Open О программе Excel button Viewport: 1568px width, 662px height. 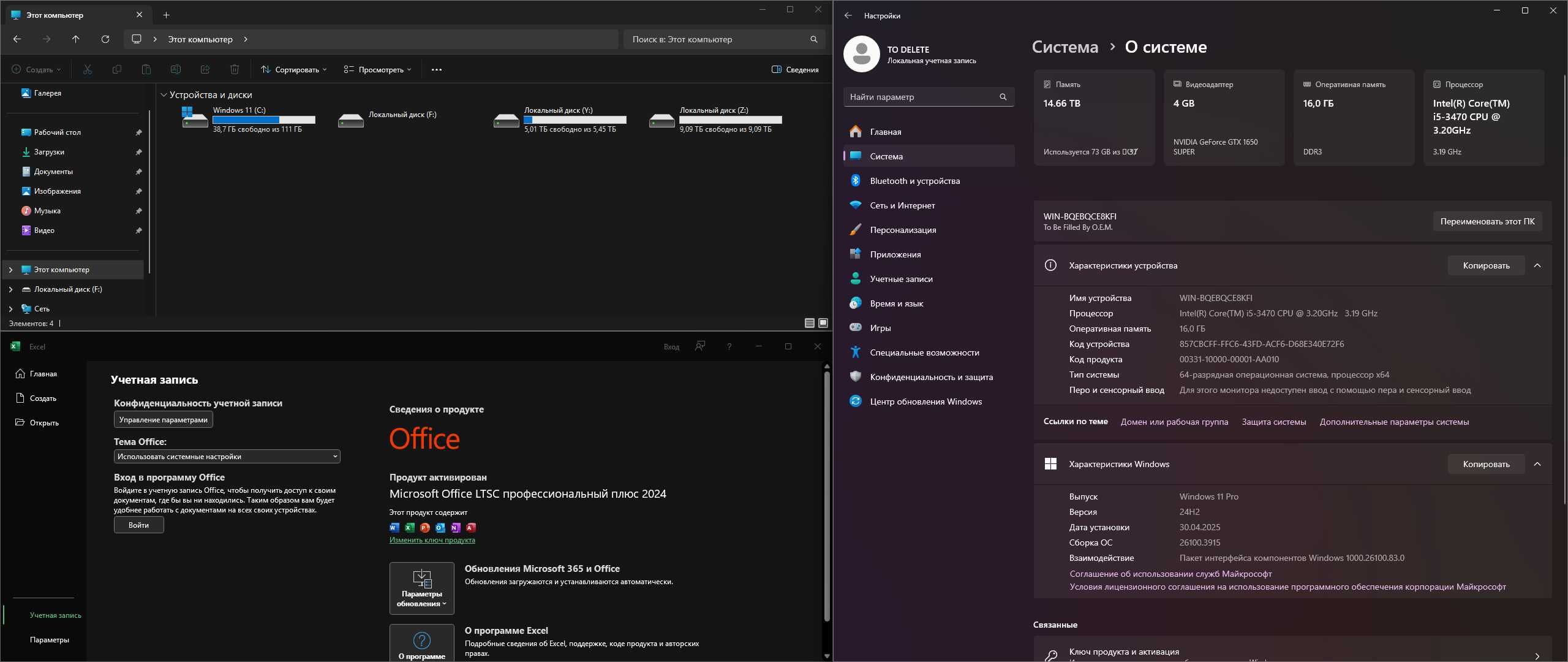click(421, 642)
